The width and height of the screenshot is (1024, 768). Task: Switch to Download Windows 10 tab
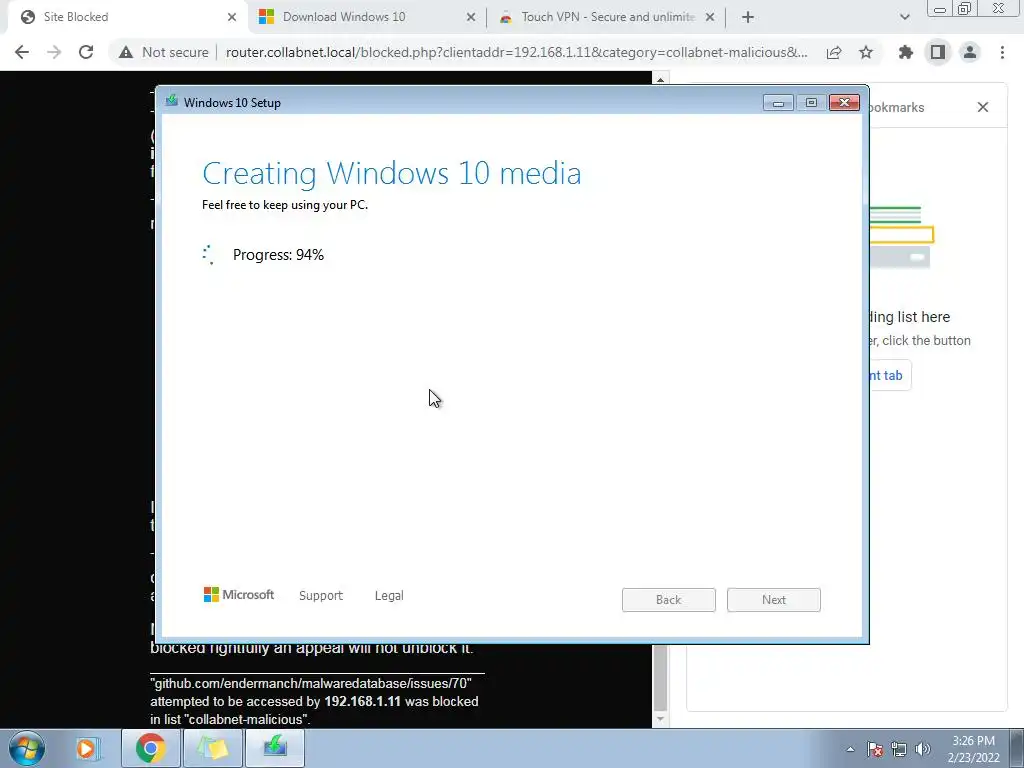pyautogui.click(x=368, y=17)
